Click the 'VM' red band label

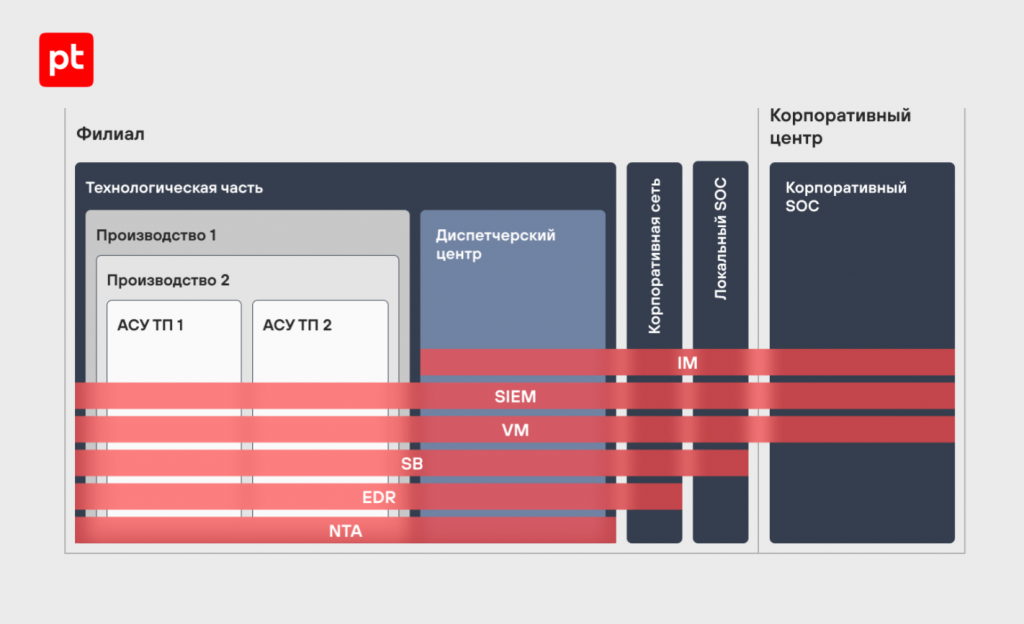(x=515, y=430)
